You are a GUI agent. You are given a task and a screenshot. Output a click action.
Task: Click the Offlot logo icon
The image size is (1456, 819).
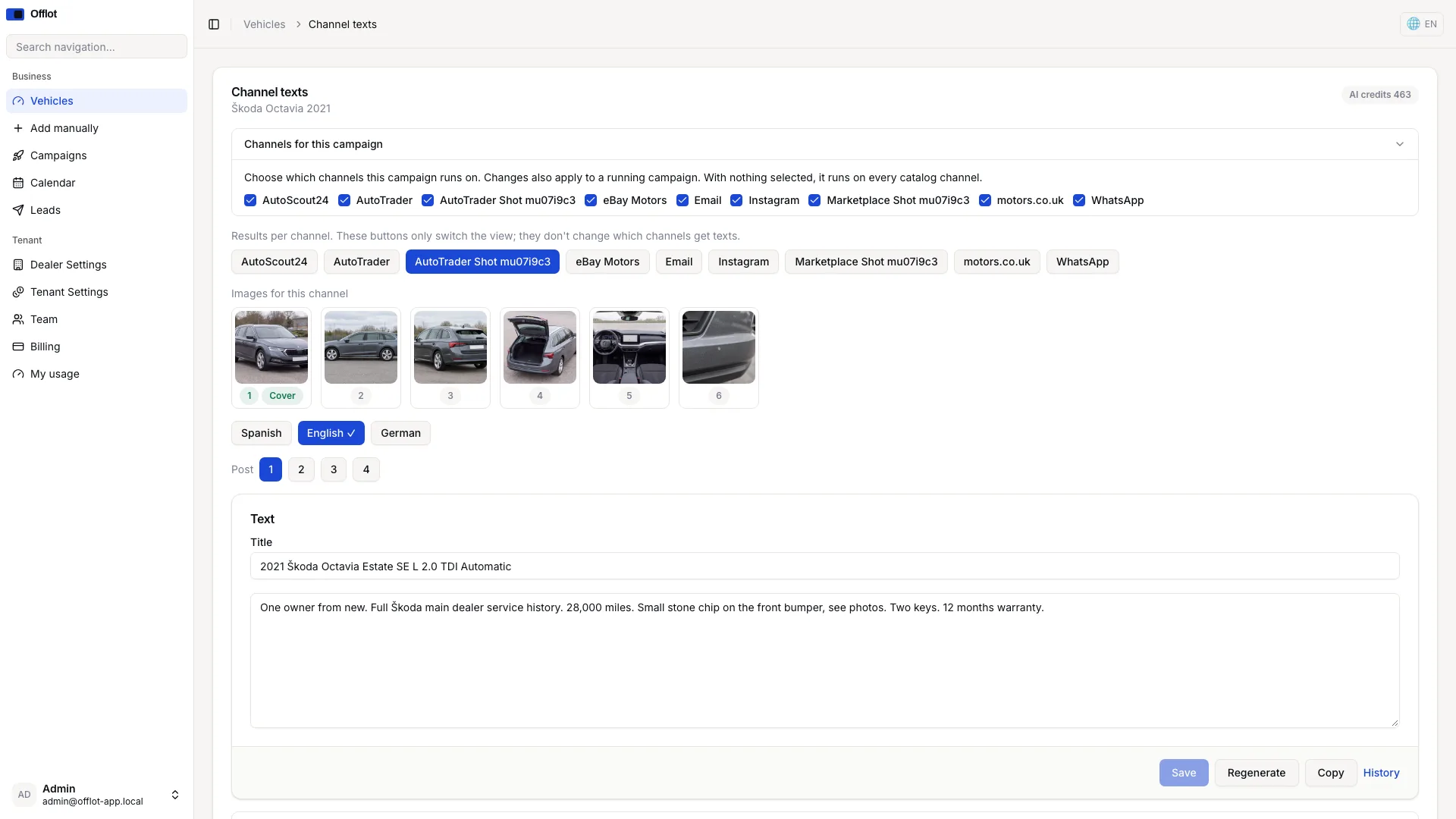point(15,14)
